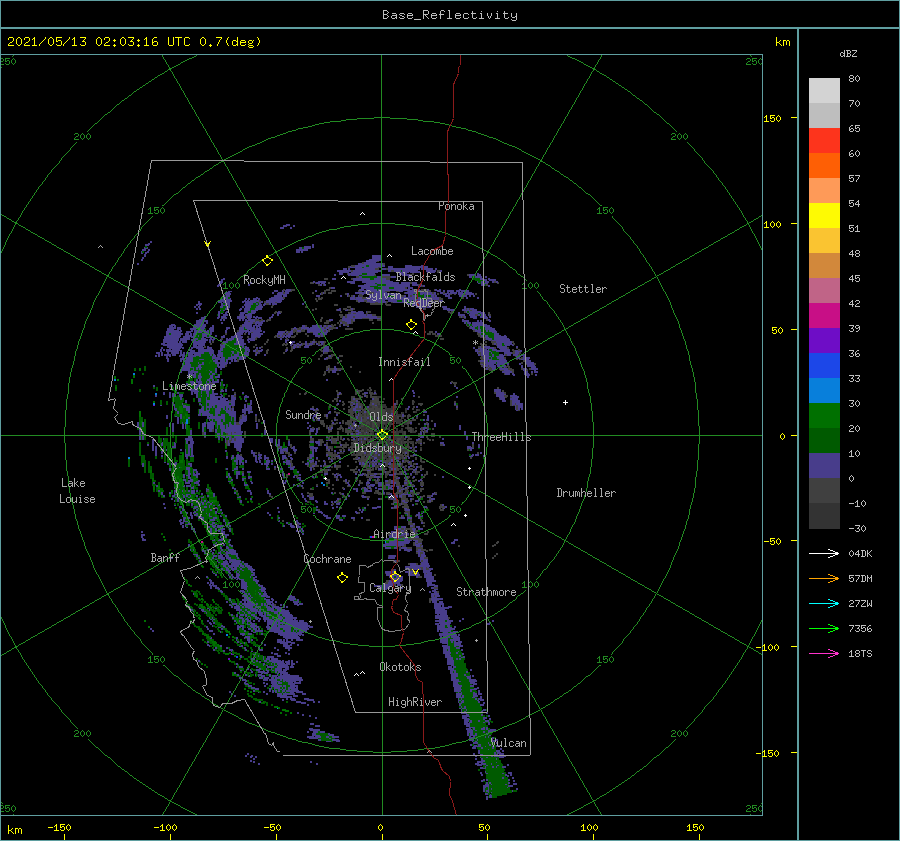Click the -150 tick on bottom axis
The image size is (900, 841).
click(x=59, y=827)
